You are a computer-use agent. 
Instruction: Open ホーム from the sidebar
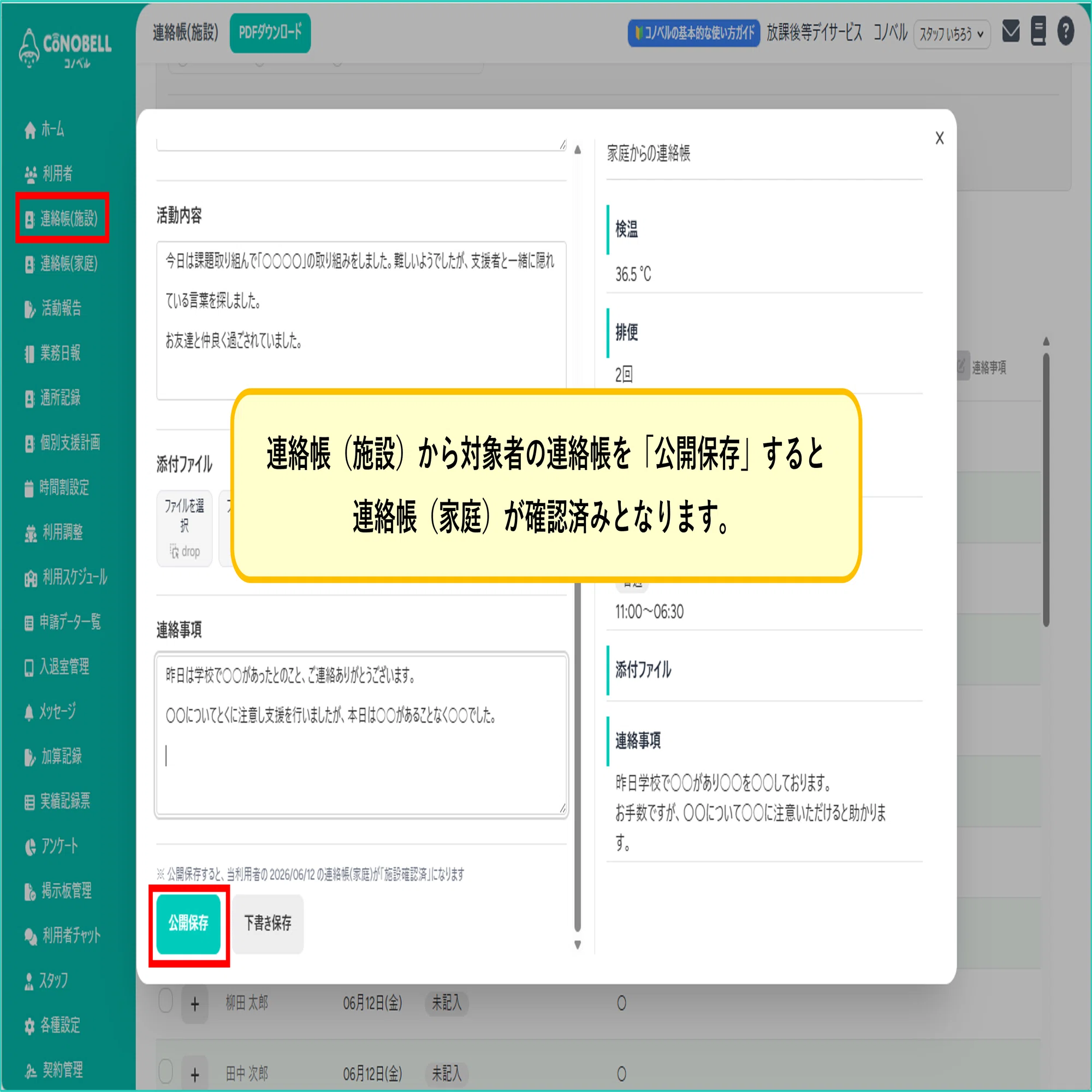(x=44, y=129)
